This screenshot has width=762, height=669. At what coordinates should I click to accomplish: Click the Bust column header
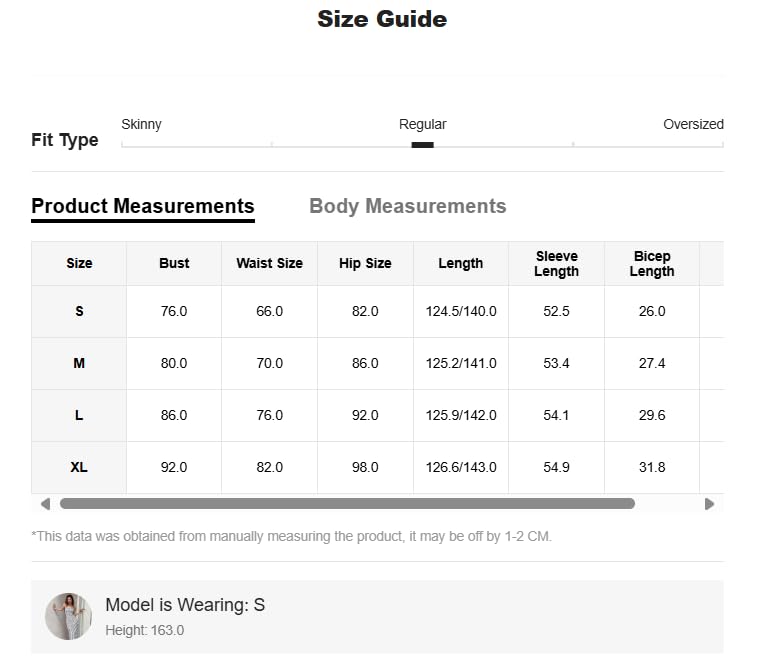click(174, 263)
